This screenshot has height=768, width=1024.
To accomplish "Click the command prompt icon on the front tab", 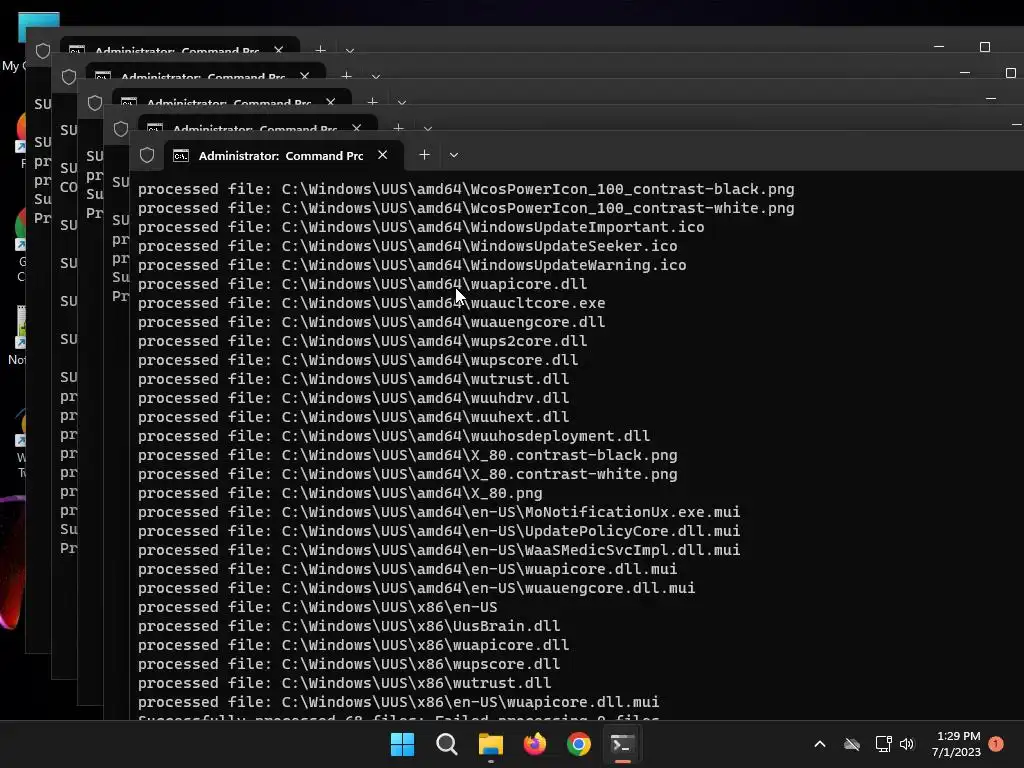I will tap(181, 155).
